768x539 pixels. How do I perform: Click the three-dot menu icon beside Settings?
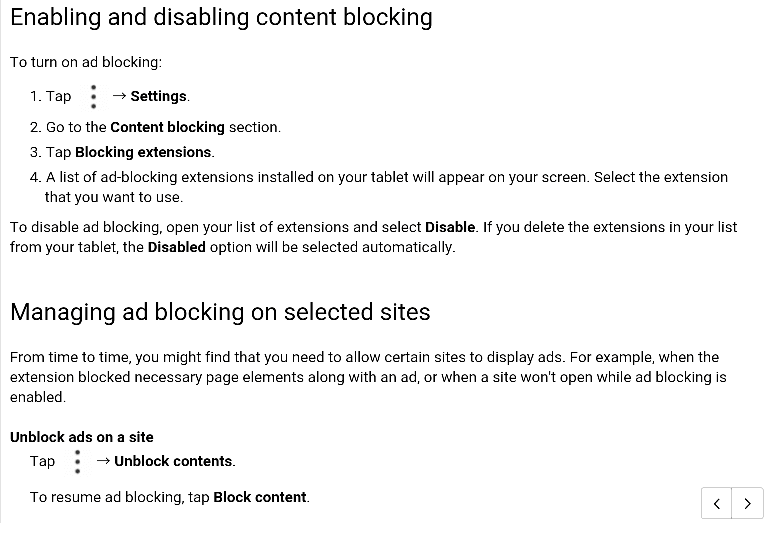[94, 97]
